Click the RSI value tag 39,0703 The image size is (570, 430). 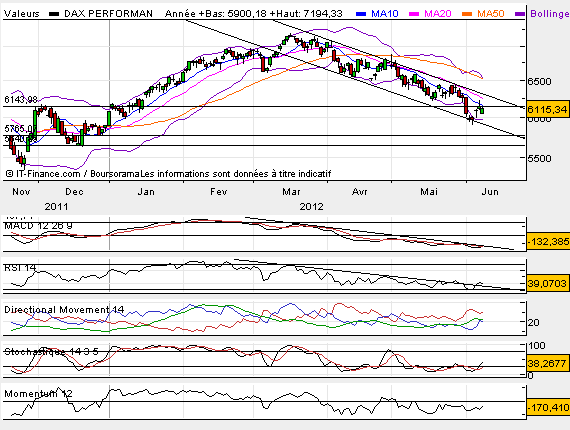click(547, 283)
